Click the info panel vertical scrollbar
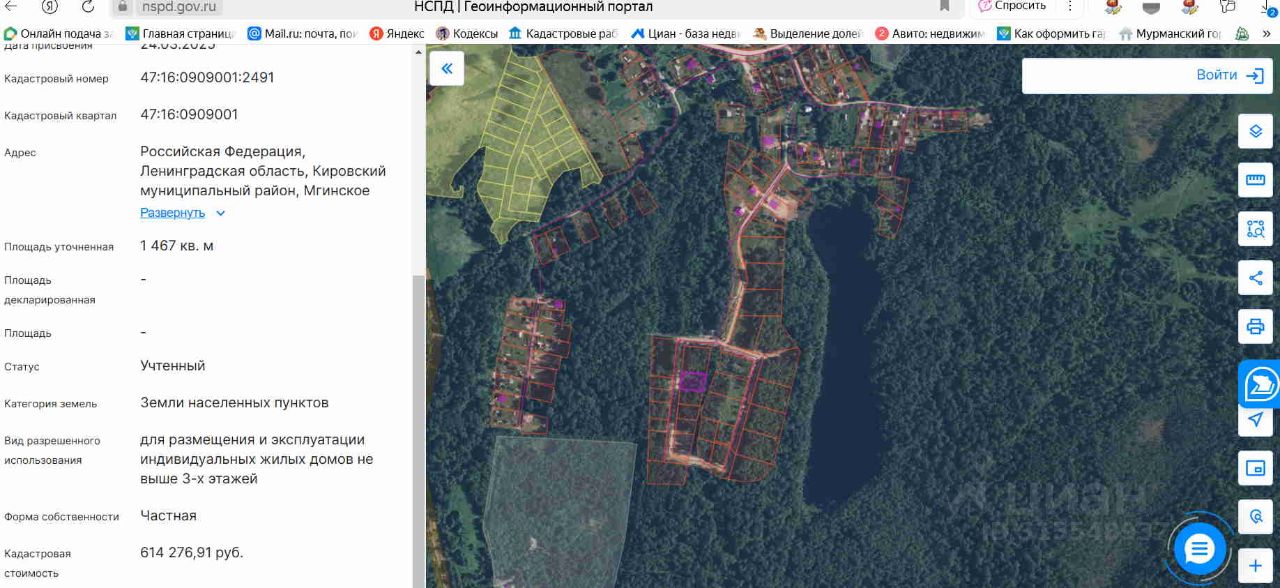Screen dimensions: 1280x588 (418, 430)
